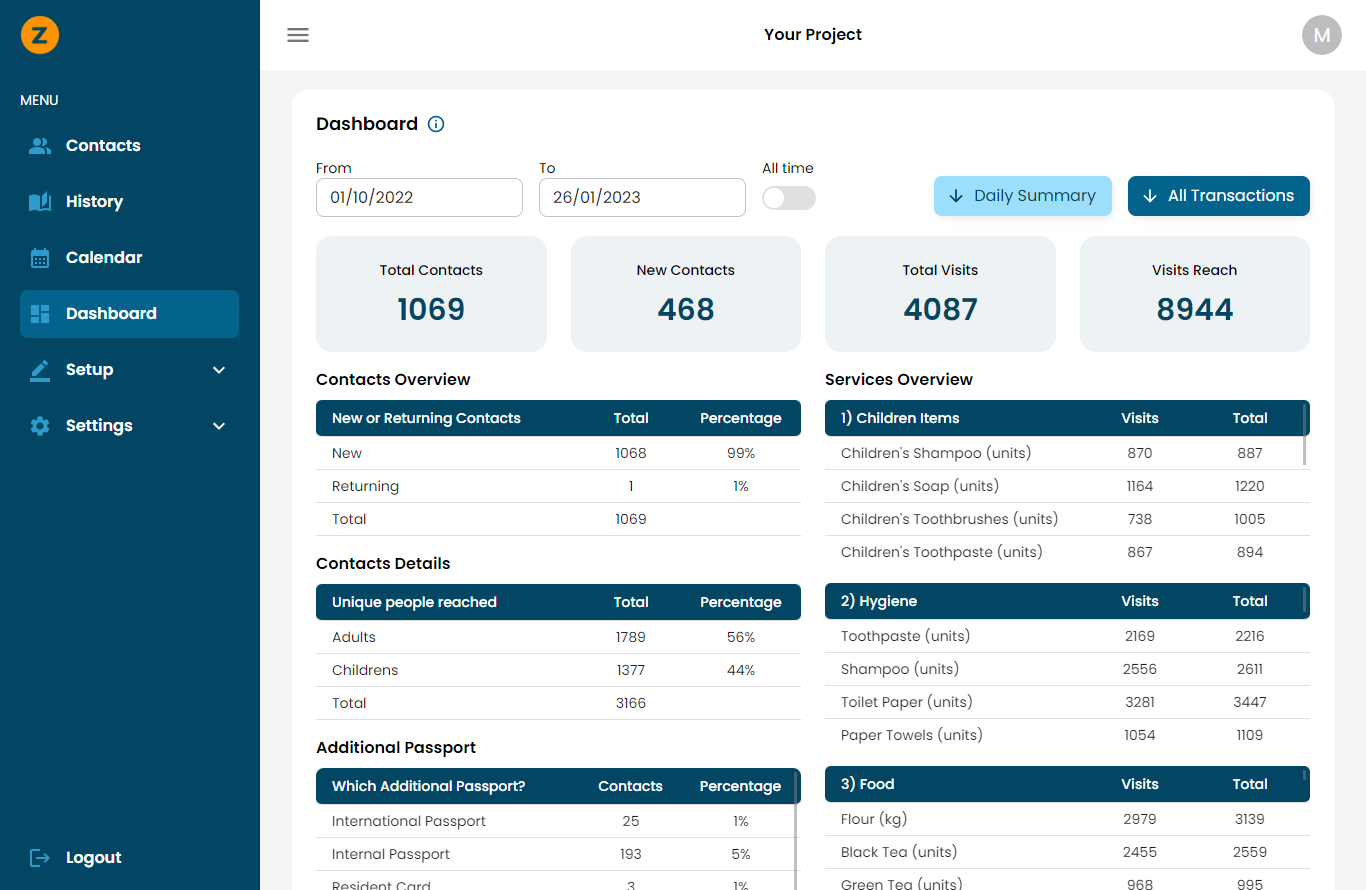
Task: Click the orange Z logo
Action: click(40, 35)
